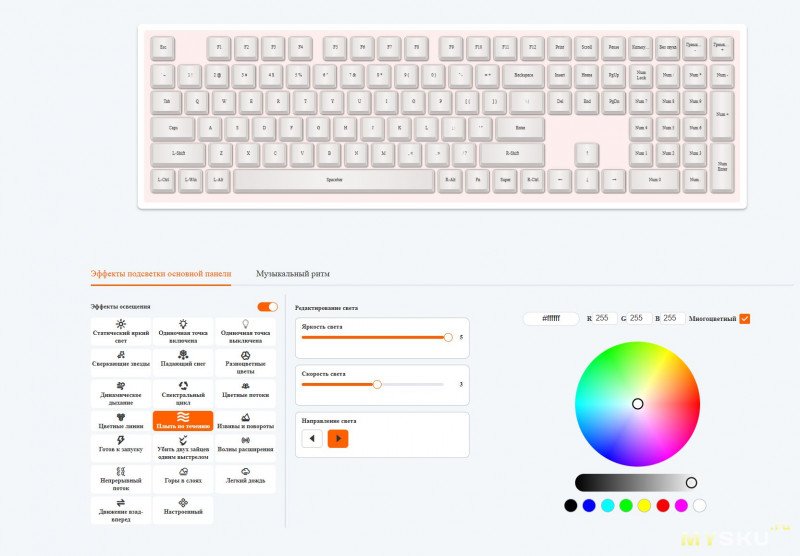Set light direction to left arrow
Image resolution: width=800 pixels, height=556 pixels.
click(x=312, y=438)
